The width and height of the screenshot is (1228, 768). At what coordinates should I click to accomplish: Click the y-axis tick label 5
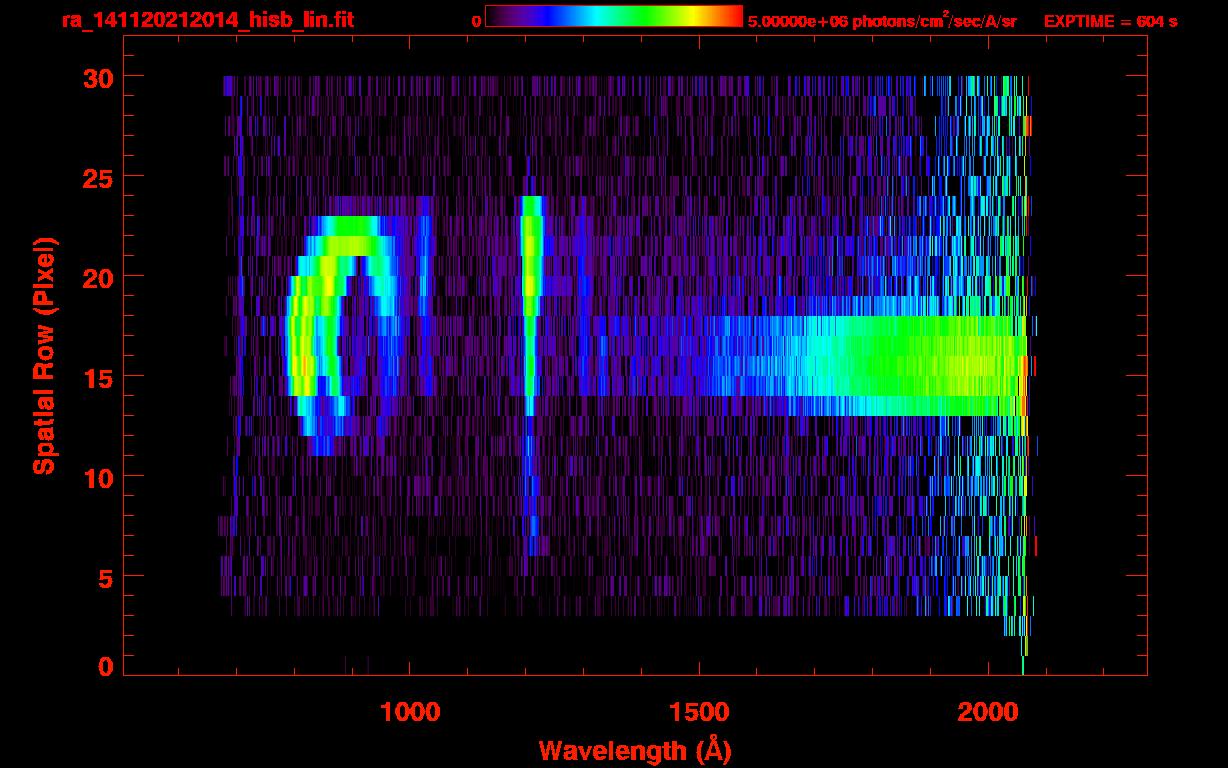(105, 577)
